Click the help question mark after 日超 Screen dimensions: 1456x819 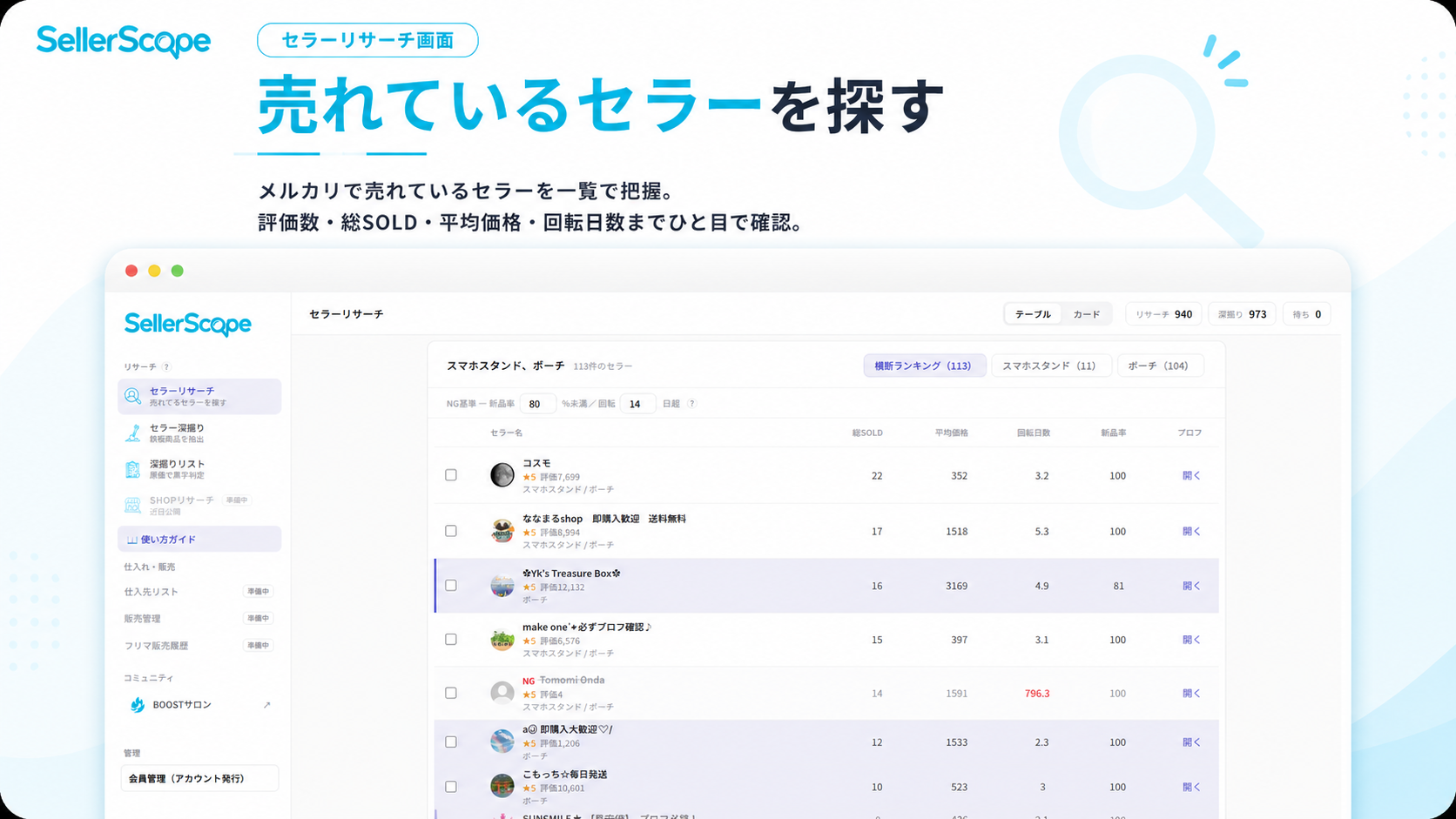[692, 404]
